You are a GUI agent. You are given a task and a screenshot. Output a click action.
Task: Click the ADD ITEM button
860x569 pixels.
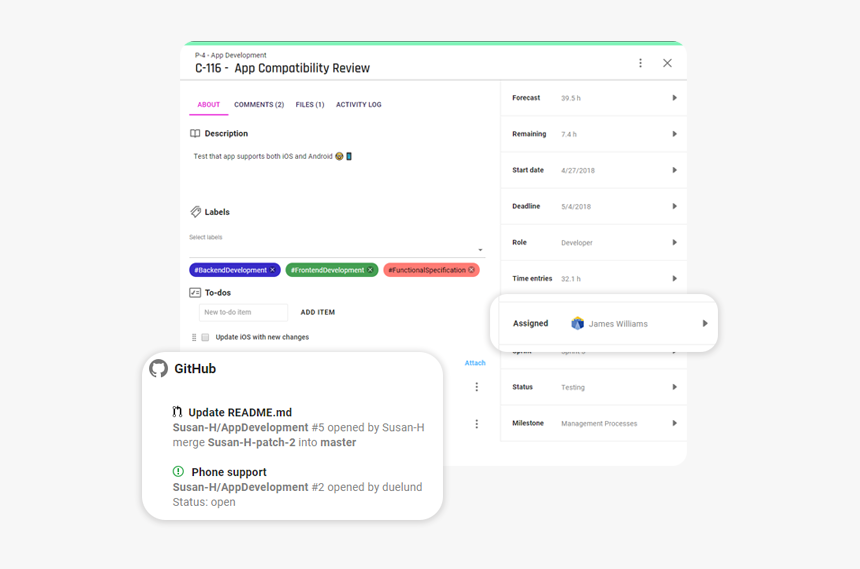(x=318, y=313)
